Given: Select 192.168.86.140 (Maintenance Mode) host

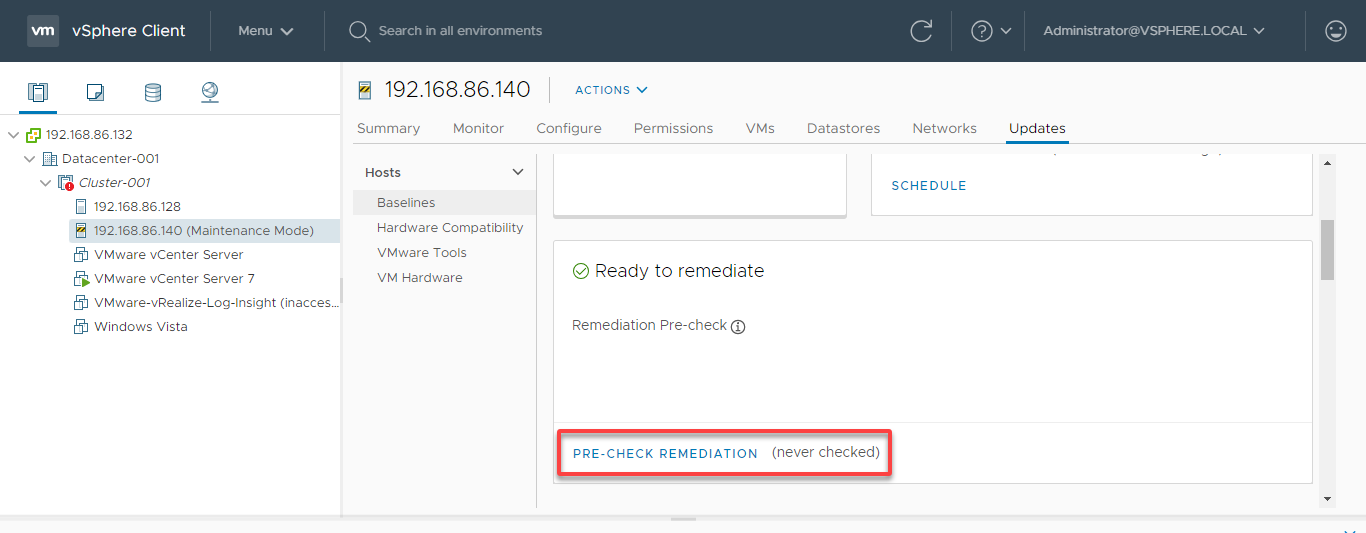Looking at the screenshot, I should 204,231.
